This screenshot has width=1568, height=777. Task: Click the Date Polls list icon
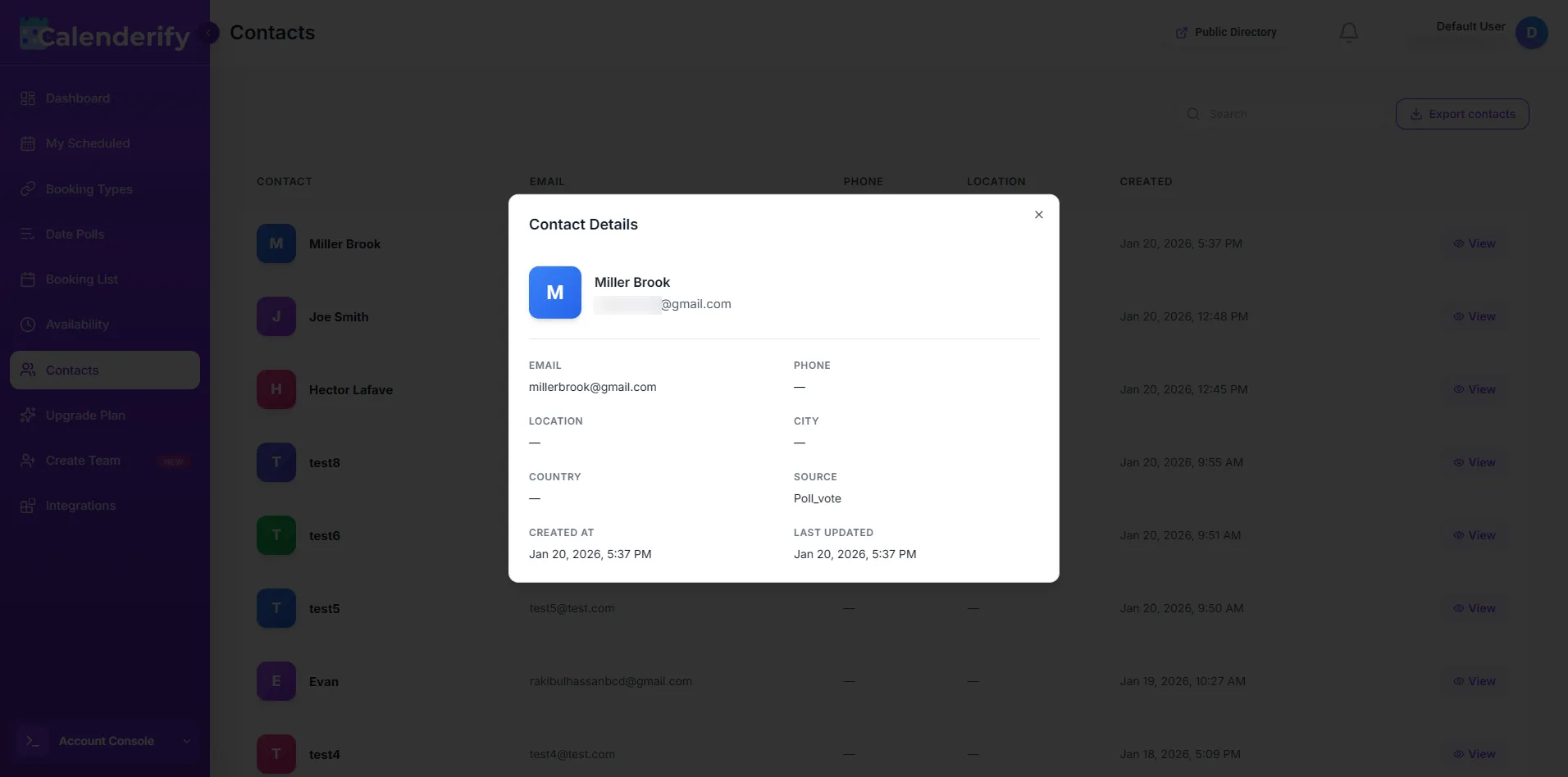coord(28,234)
